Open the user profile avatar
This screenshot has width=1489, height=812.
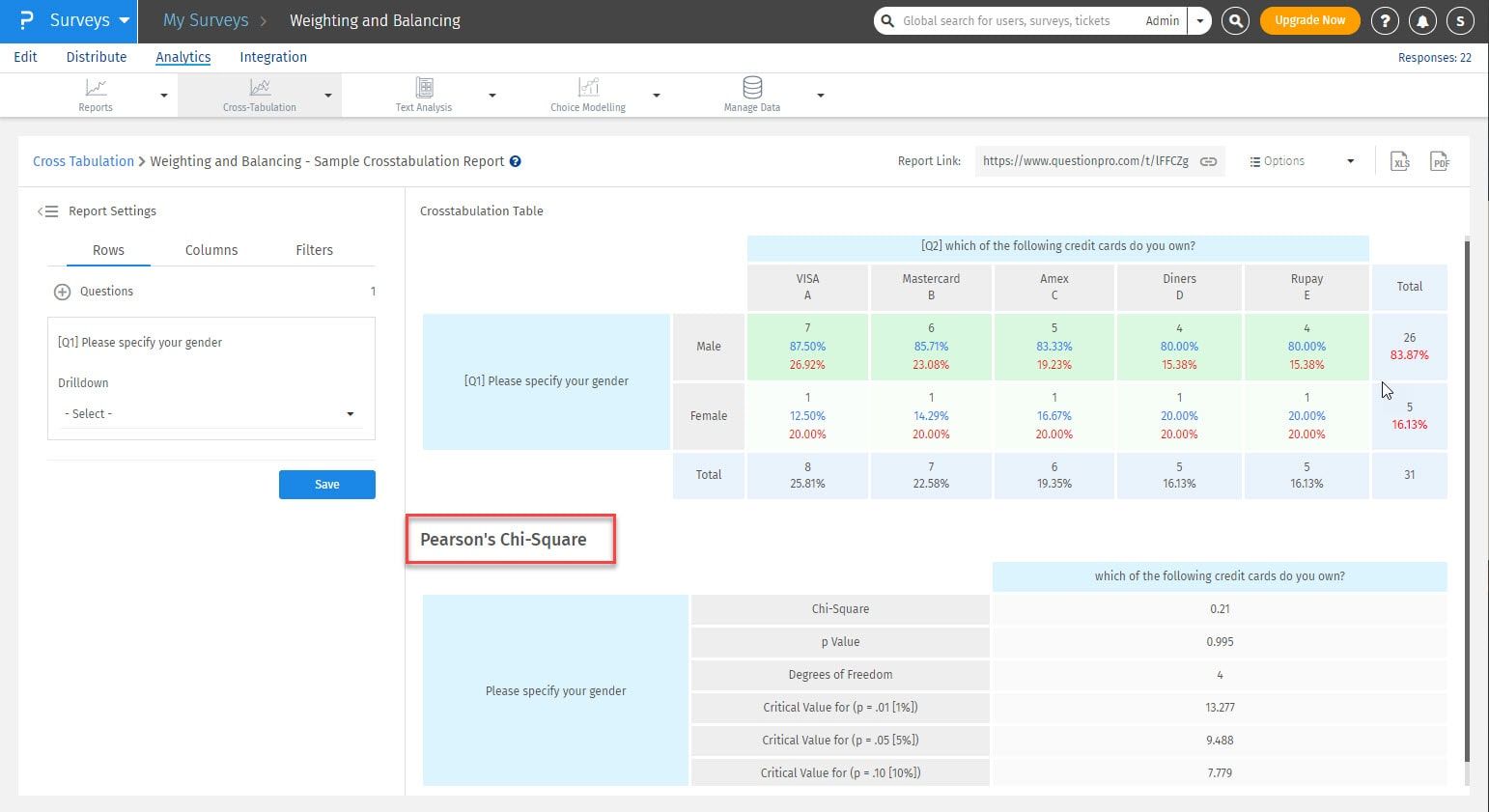(x=1460, y=20)
